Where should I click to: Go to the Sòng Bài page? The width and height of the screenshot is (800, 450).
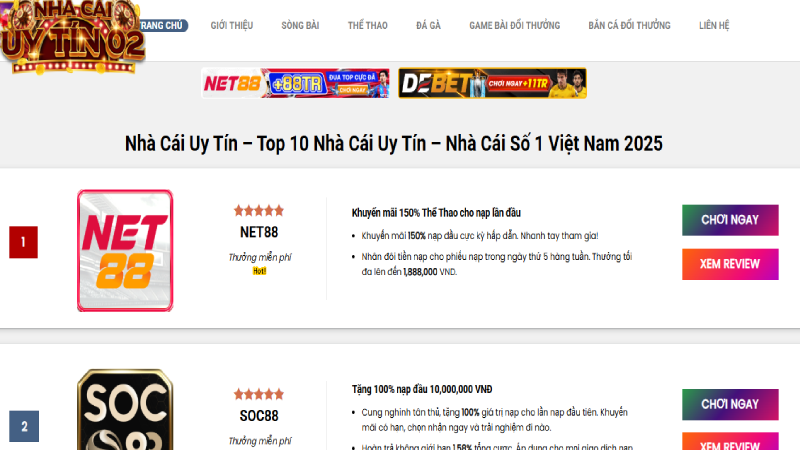(x=300, y=26)
